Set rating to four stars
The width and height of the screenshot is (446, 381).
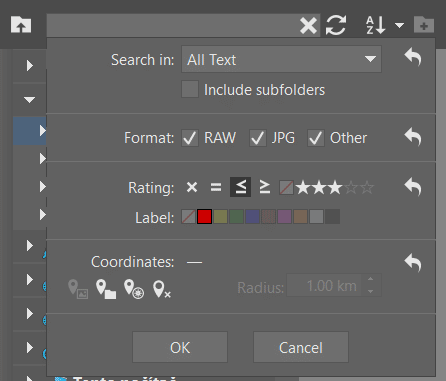tap(351, 188)
